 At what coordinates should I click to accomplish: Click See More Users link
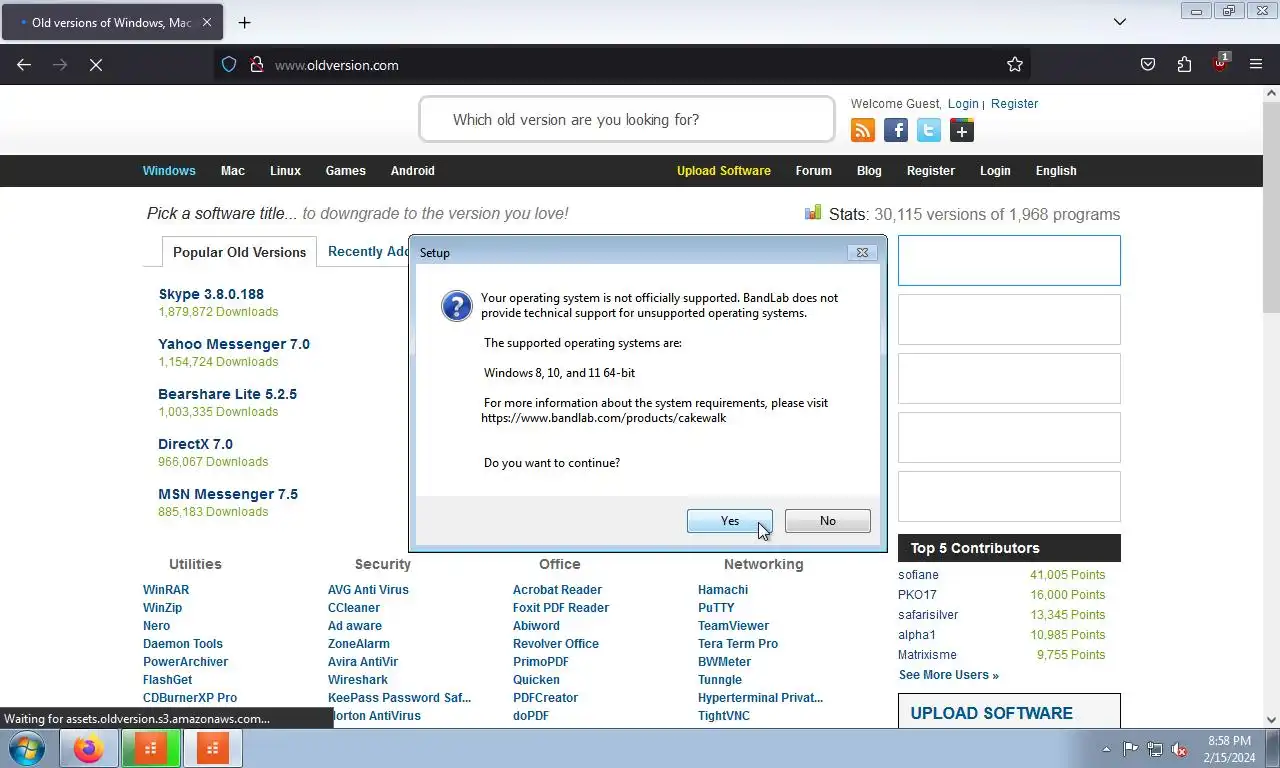click(949, 675)
